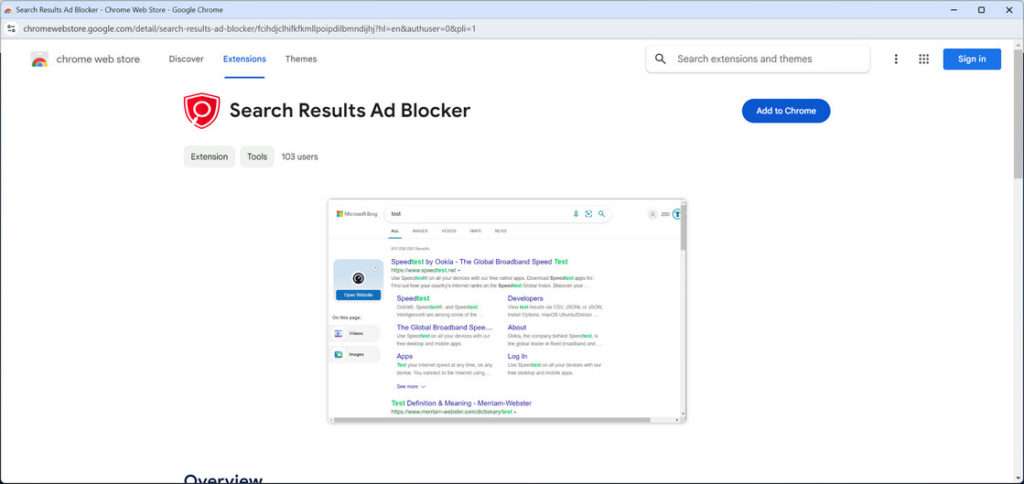Click the URL in the address bar

[x=249, y=29]
